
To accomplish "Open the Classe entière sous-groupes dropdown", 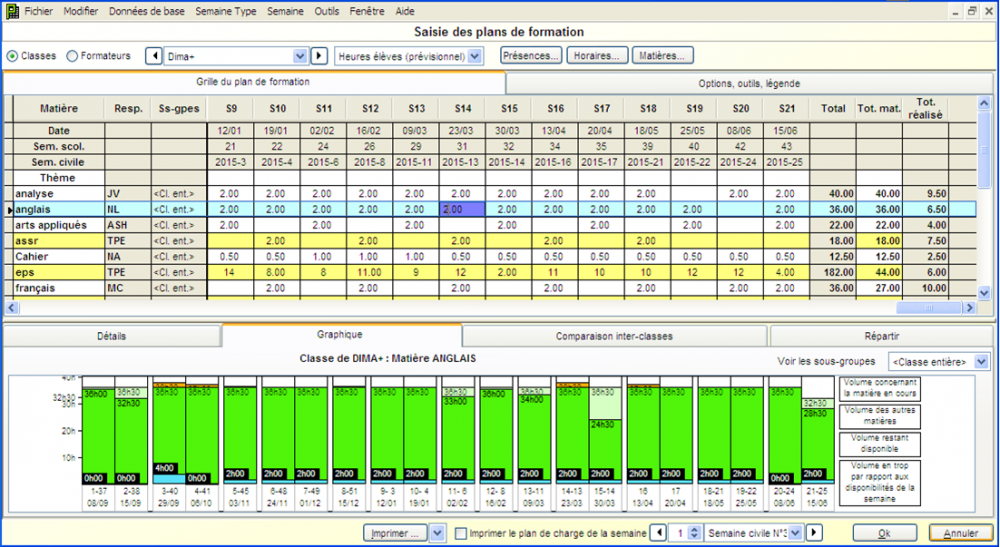I will [x=980, y=360].
